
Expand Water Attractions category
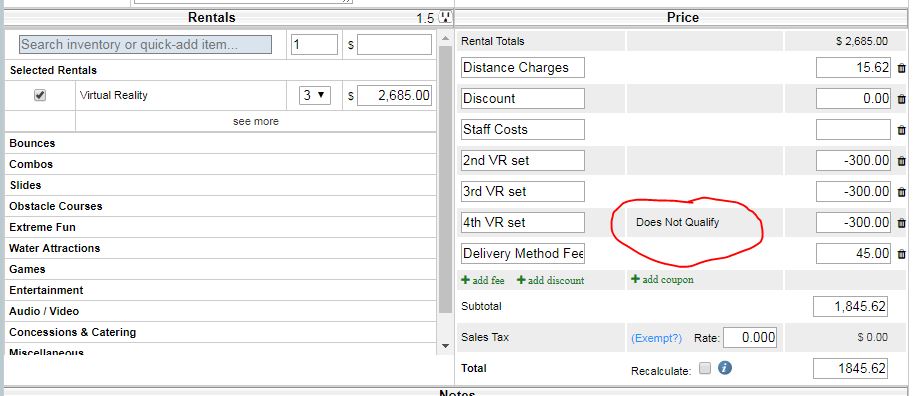click(x=220, y=248)
